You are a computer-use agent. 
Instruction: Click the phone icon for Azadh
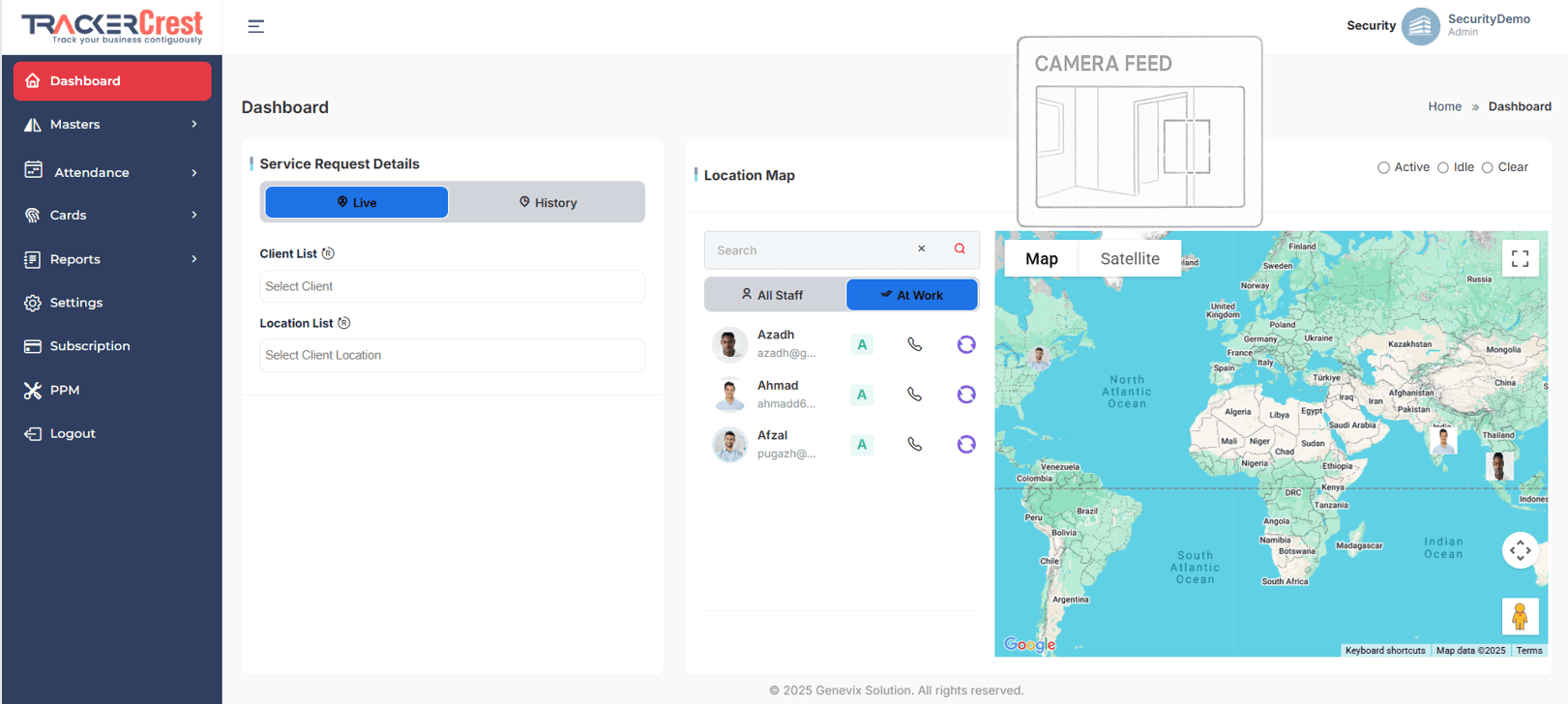coord(914,344)
